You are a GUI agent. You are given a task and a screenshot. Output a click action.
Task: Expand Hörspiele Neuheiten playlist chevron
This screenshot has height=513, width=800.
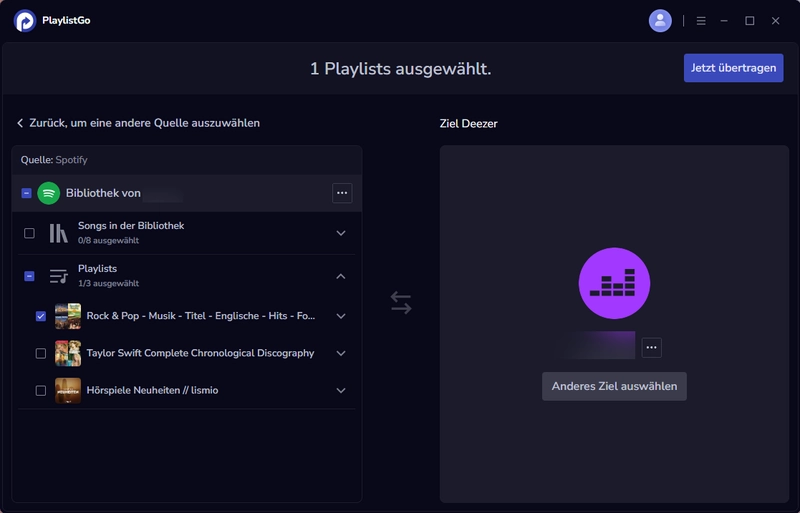(341, 390)
